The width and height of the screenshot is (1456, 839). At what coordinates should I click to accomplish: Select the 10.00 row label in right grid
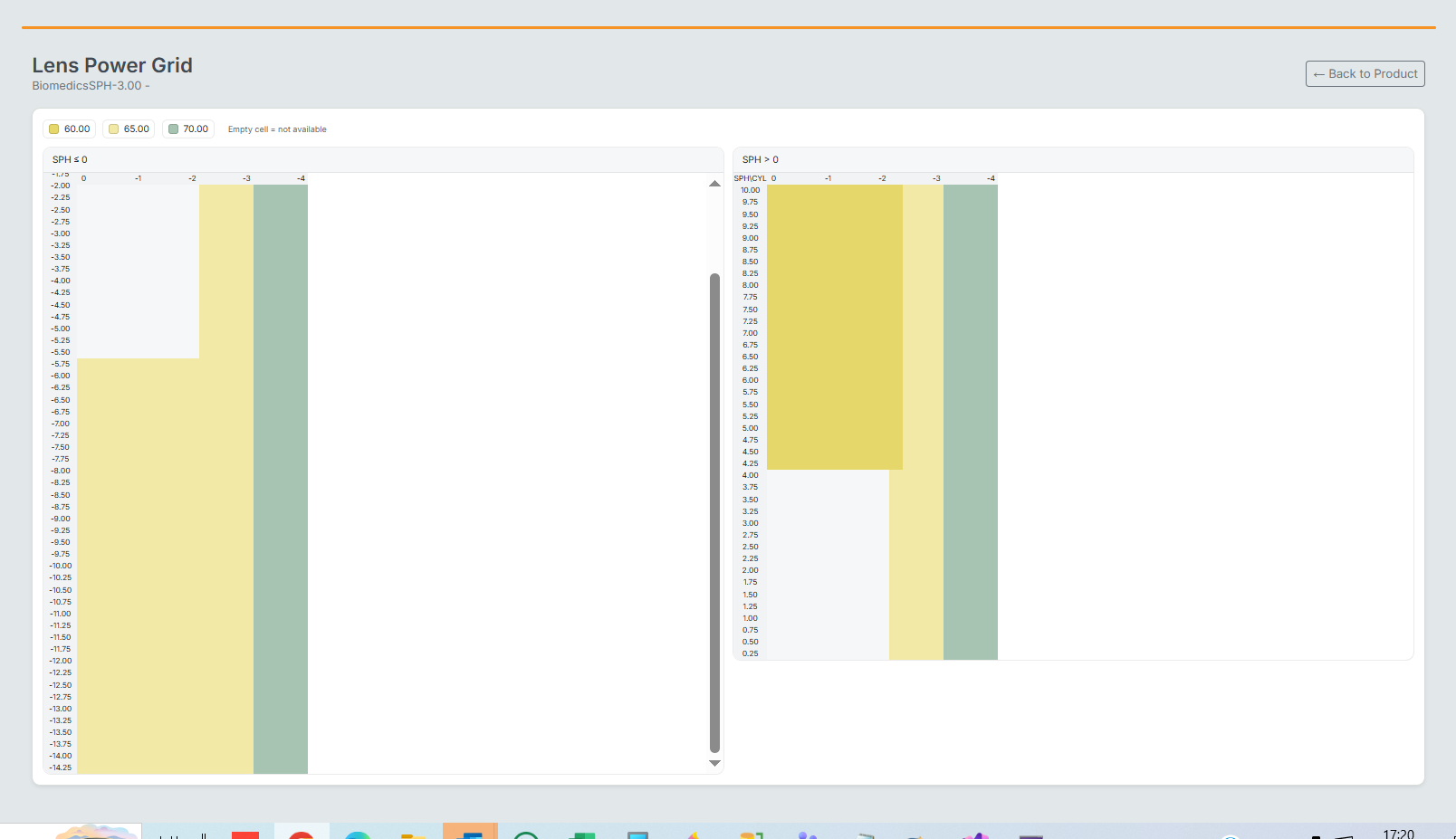[751, 190]
